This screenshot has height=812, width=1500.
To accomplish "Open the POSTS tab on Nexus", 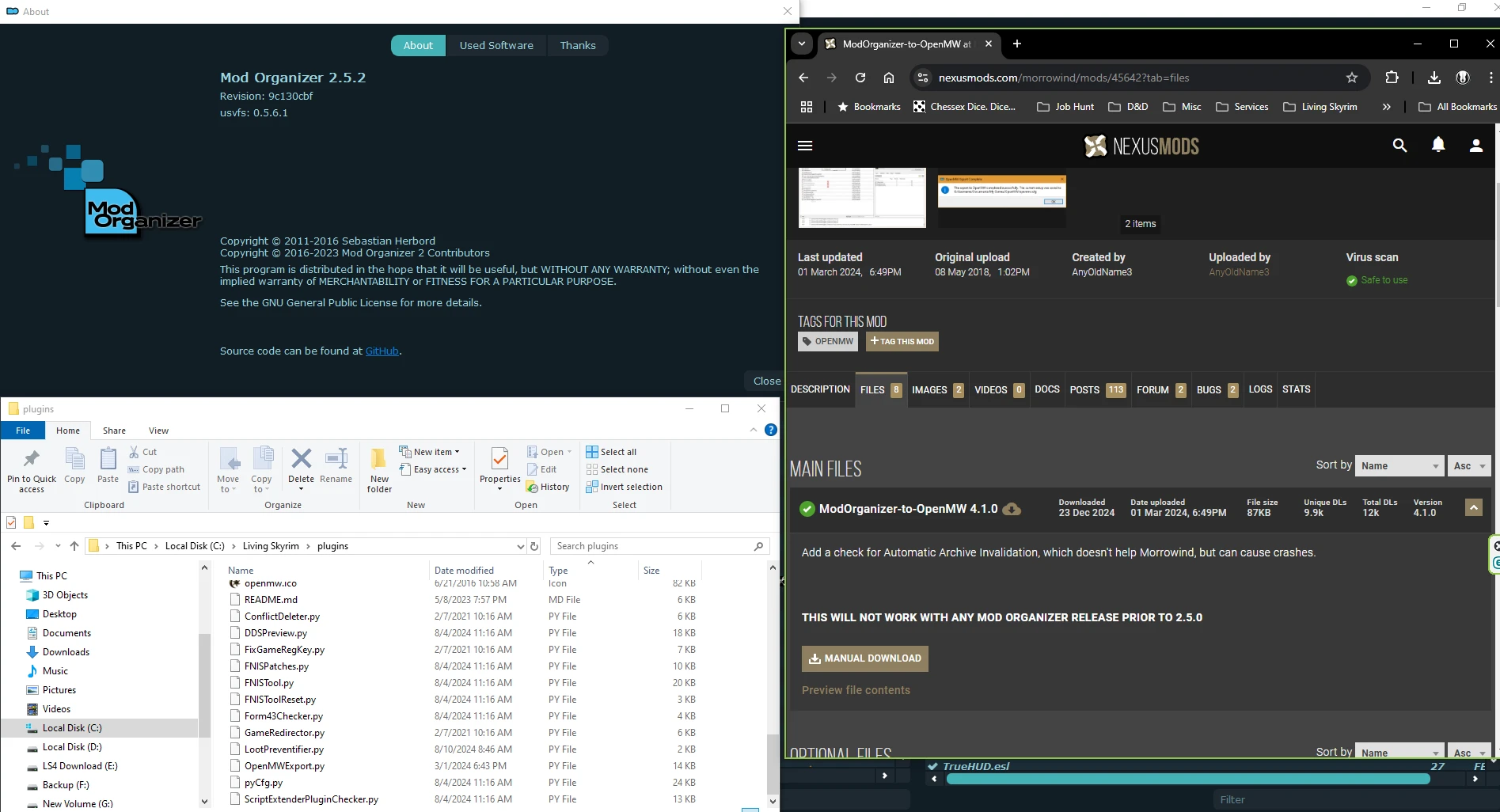I will click(x=1098, y=389).
